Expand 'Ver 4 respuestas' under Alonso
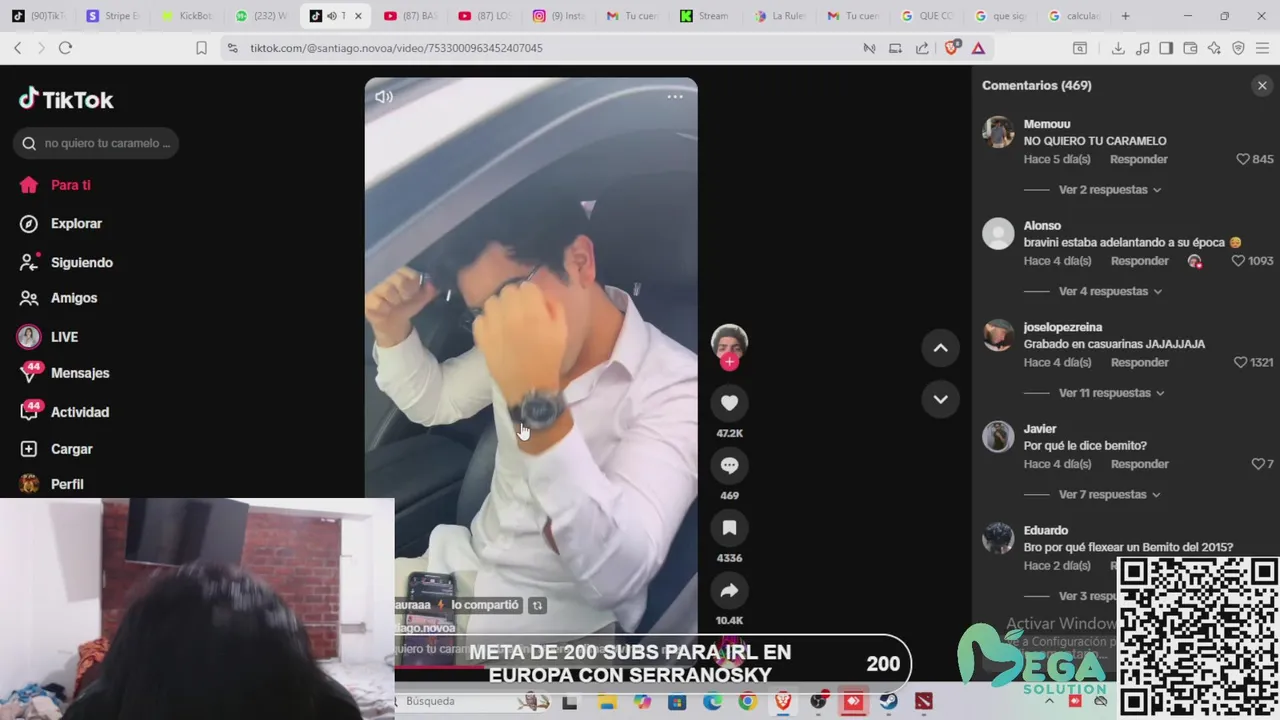The image size is (1280, 720). (x=1110, y=291)
